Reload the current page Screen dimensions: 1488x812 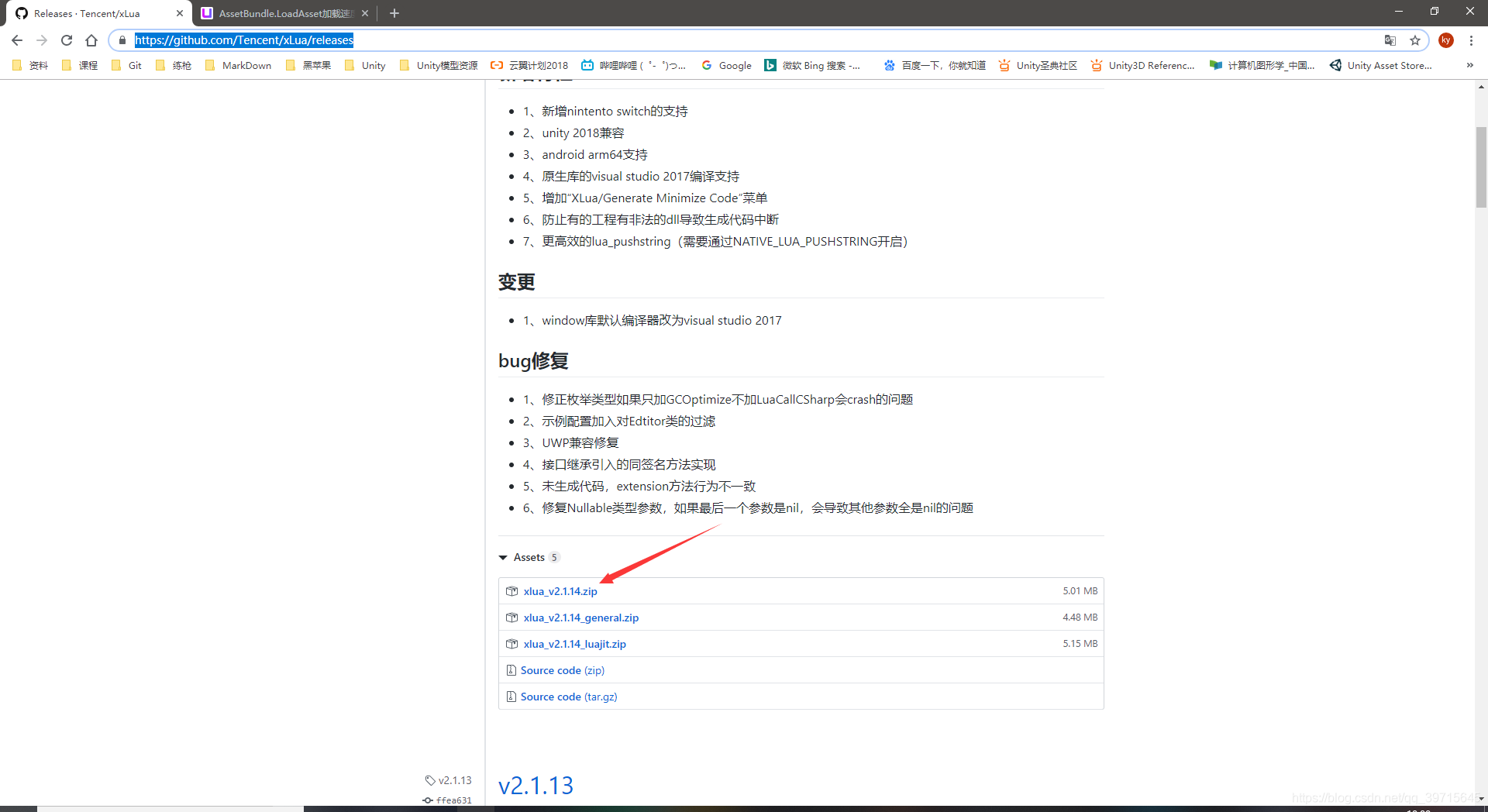pyautogui.click(x=67, y=40)
